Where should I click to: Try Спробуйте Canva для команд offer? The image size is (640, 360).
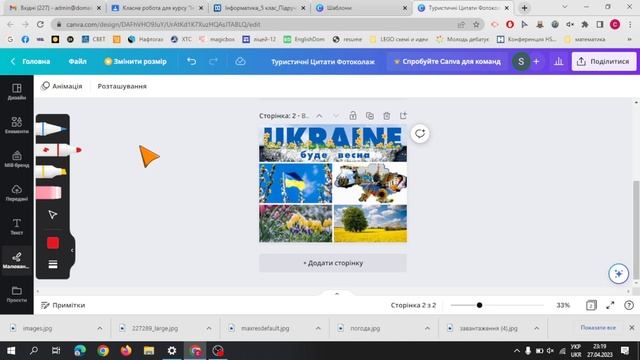point(447,62)
